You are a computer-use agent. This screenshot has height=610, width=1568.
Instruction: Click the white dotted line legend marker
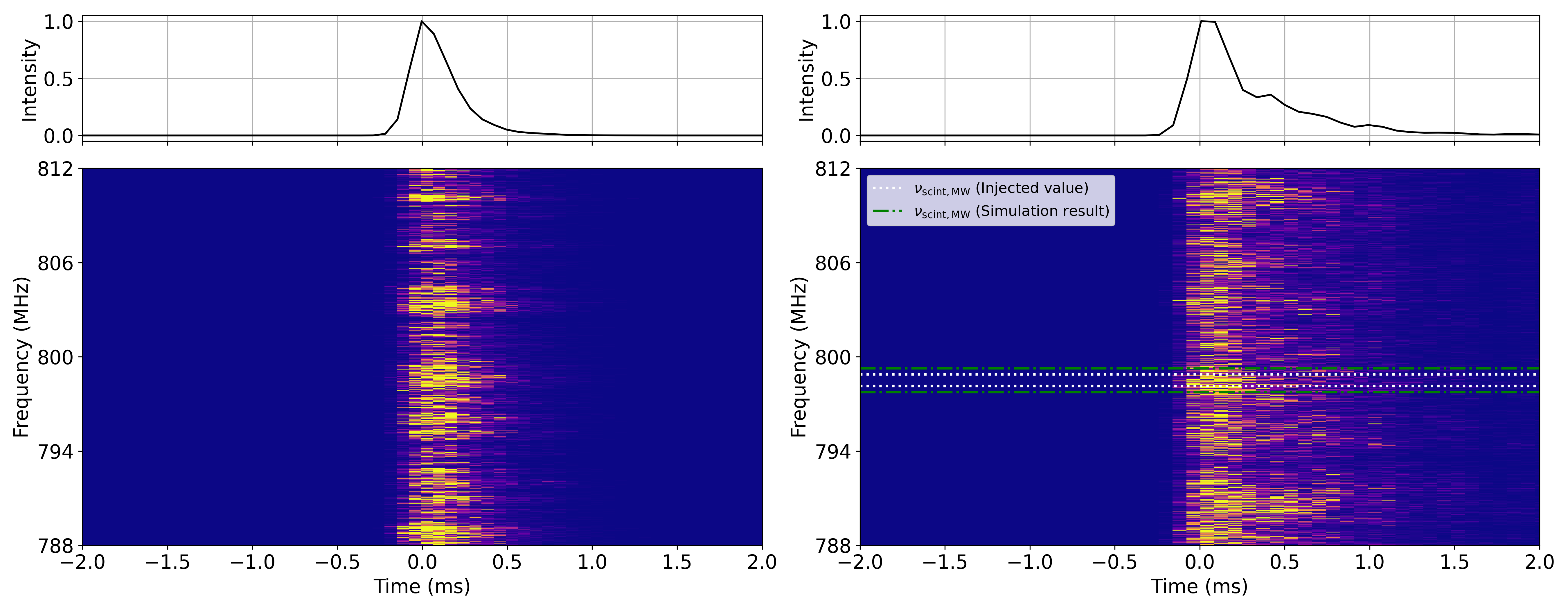click(x=887, y=188)
